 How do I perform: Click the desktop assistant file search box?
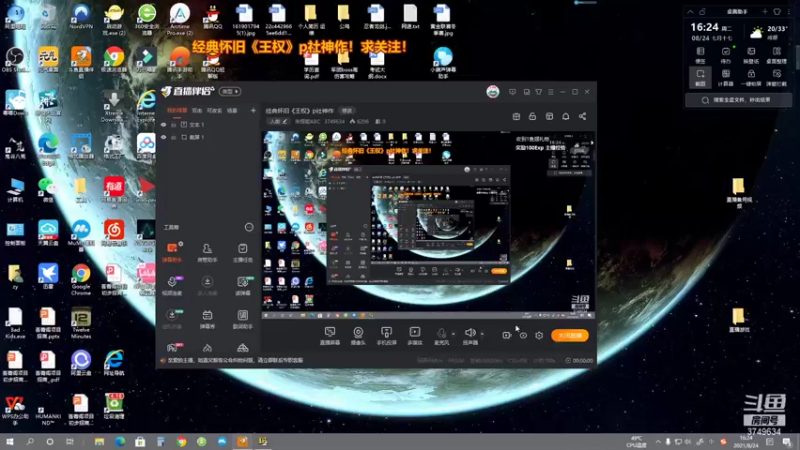coord(738,100)
